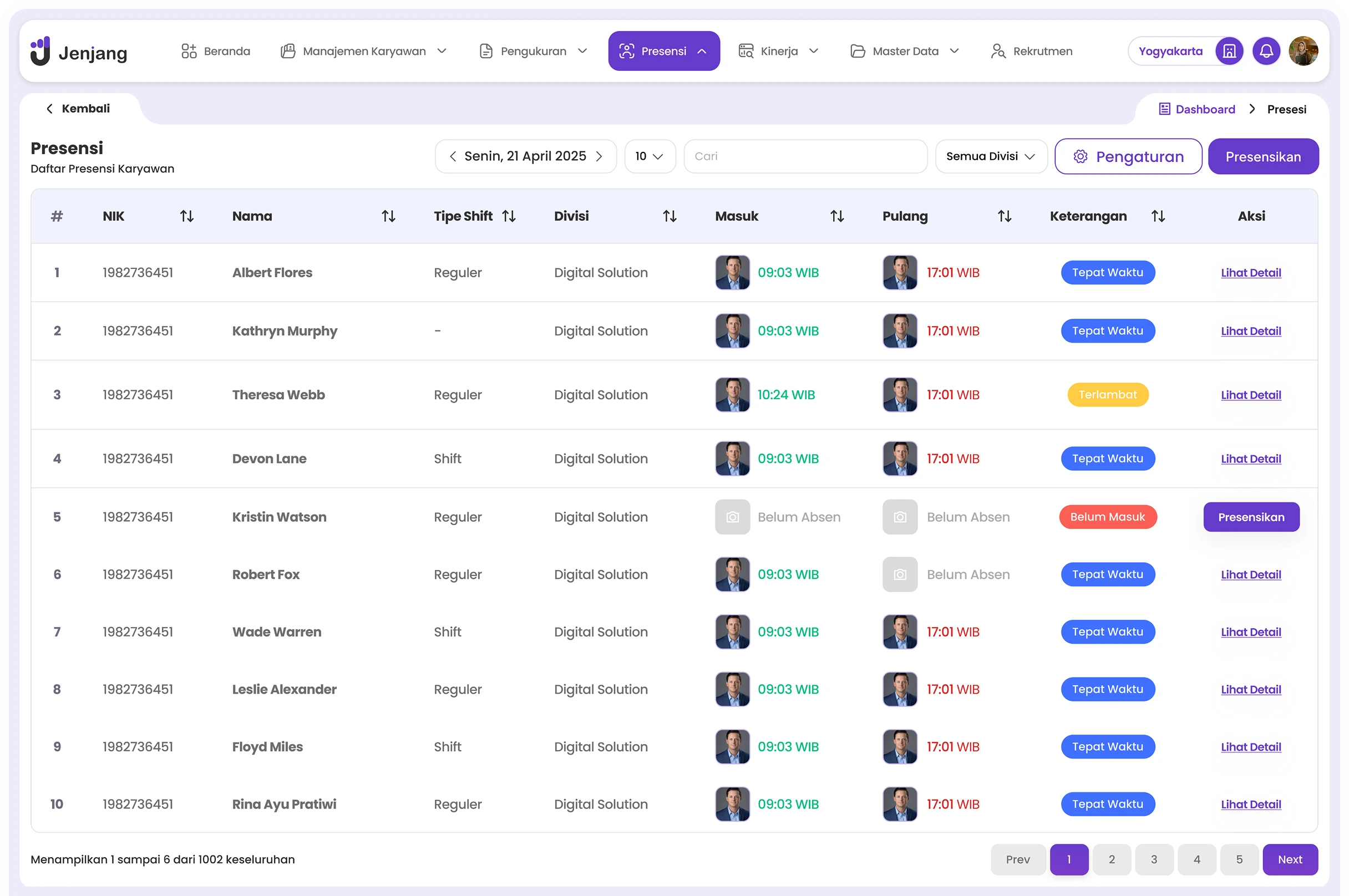This screenshot has width=1349, height=896.
Task: Open user profile avatar
Action: click(1304, 52)
